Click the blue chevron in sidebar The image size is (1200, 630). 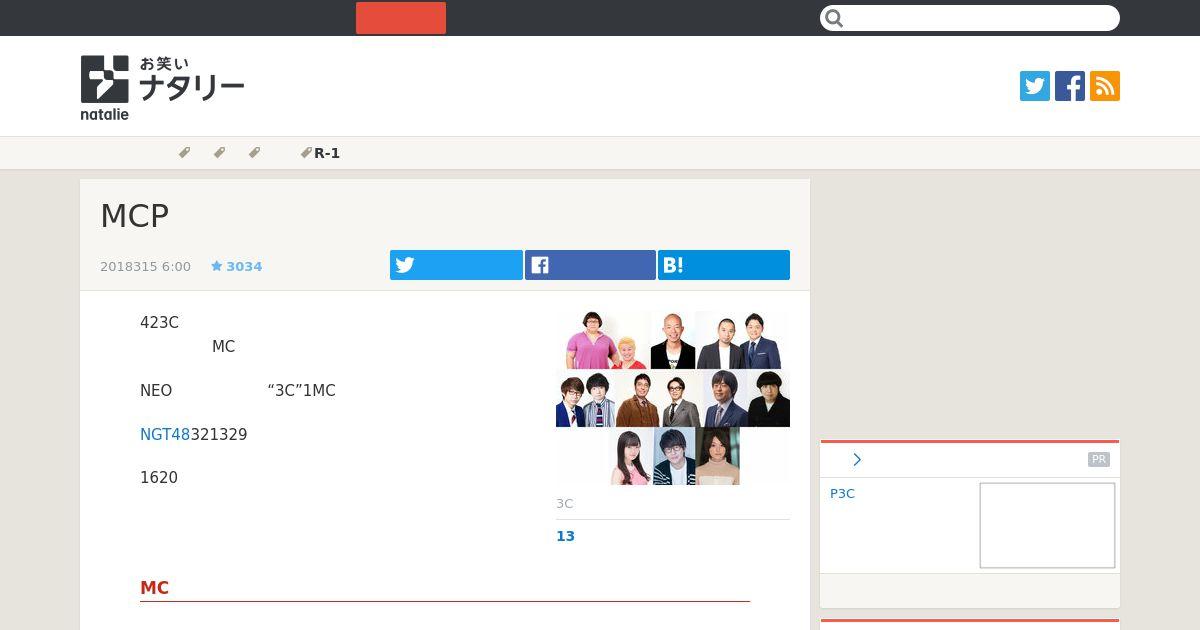tap(857, 459)
